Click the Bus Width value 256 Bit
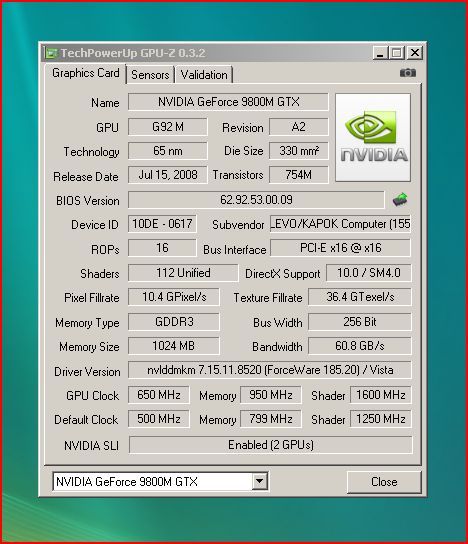 click(360, 322)
